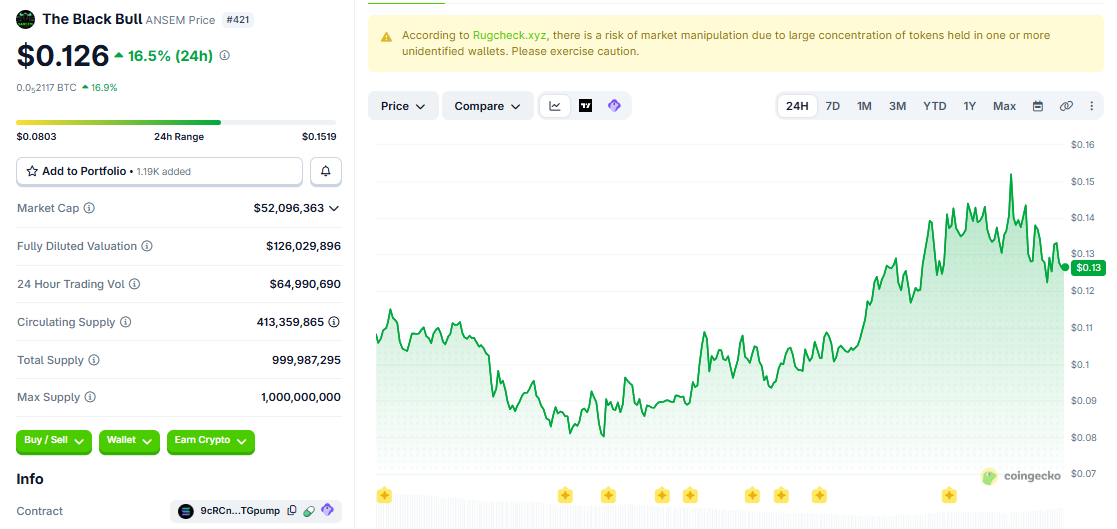Copy the contract address icon
This screenshot has width=1117, height=529.
point(292,510)
